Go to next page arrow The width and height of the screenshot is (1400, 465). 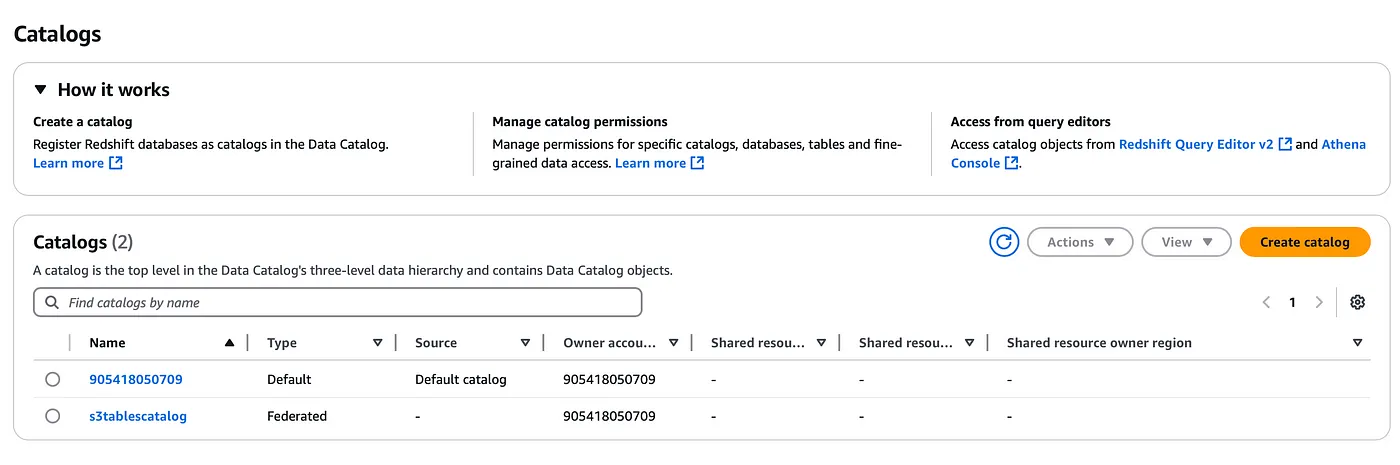(x=1319, y=302)
